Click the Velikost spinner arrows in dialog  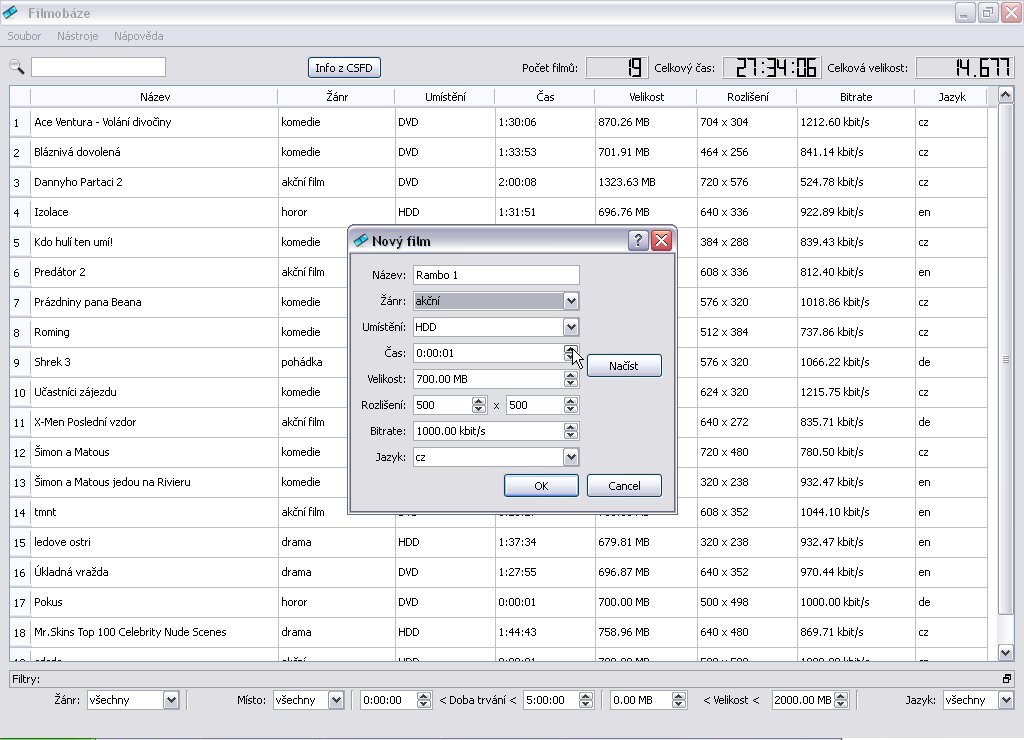[571, 379]
